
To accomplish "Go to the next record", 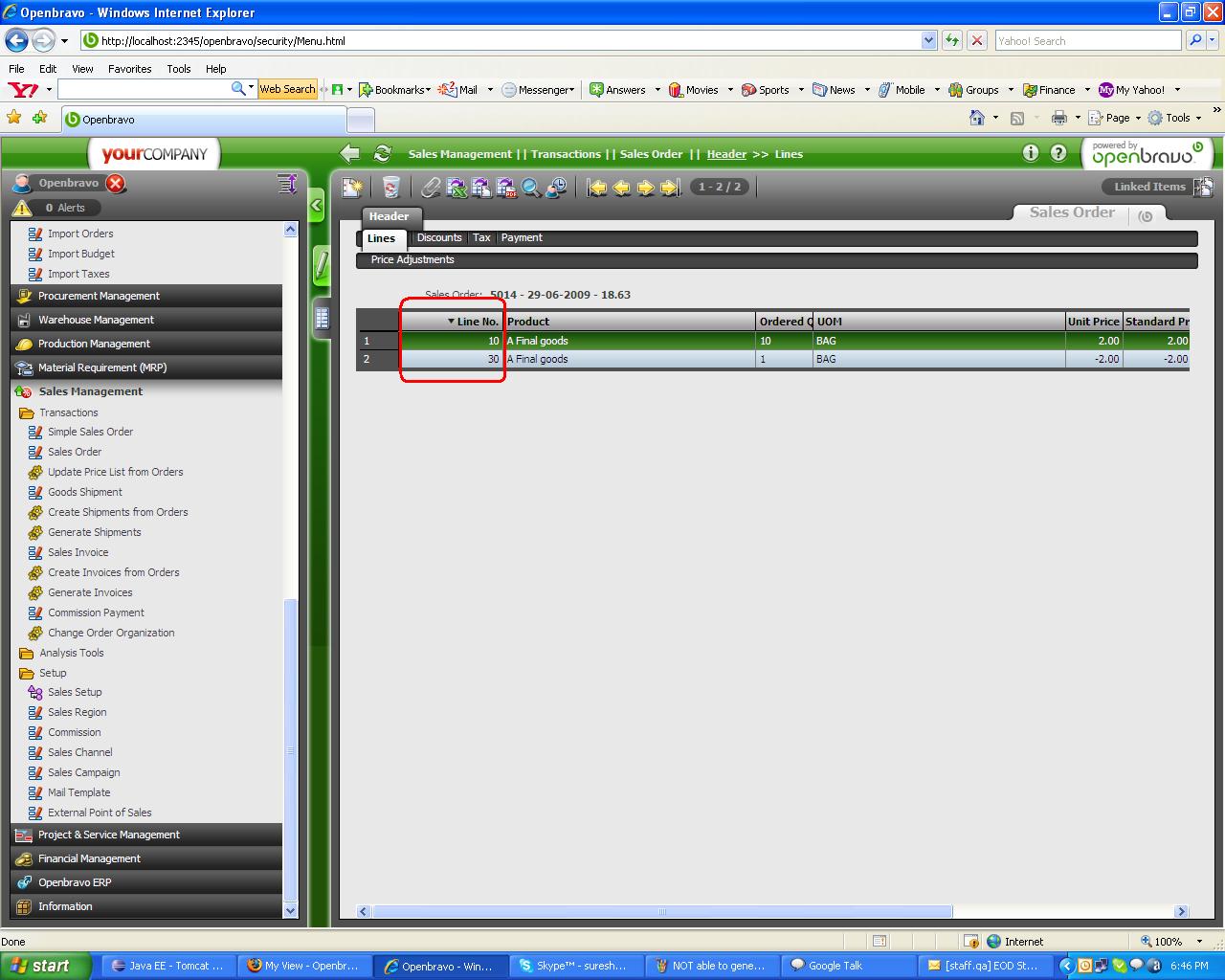I will (646, 188).
